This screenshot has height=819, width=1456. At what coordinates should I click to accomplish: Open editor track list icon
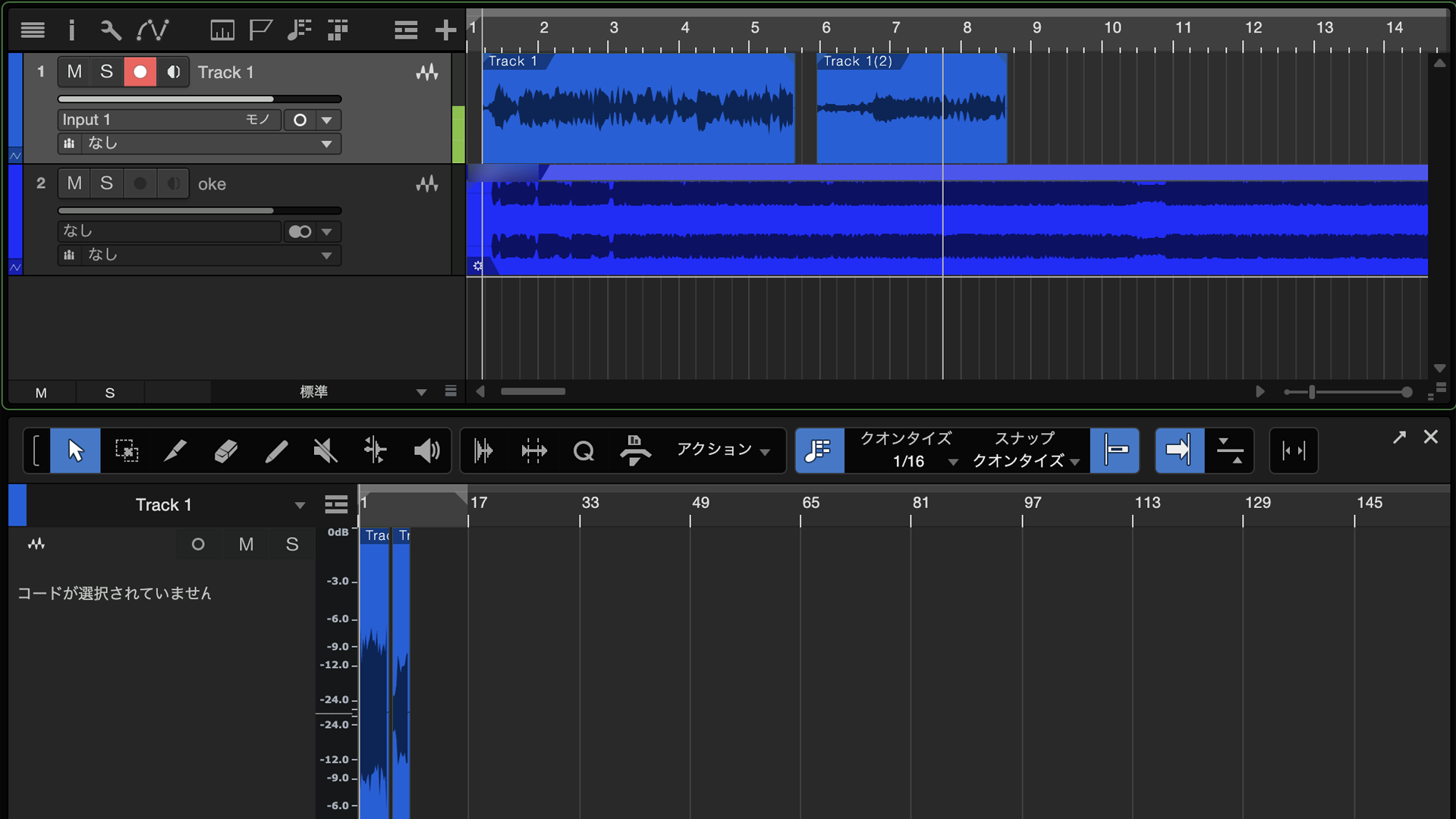(x=336, y=504)
